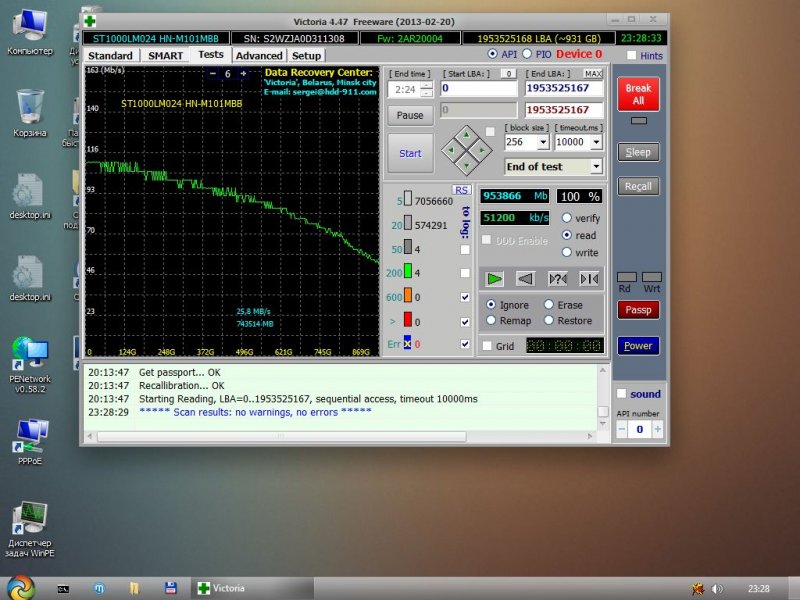The width and height of the screenshot is (800, 600).
Task: Click the reverse scan direction icon
Action: pos(526,279)
